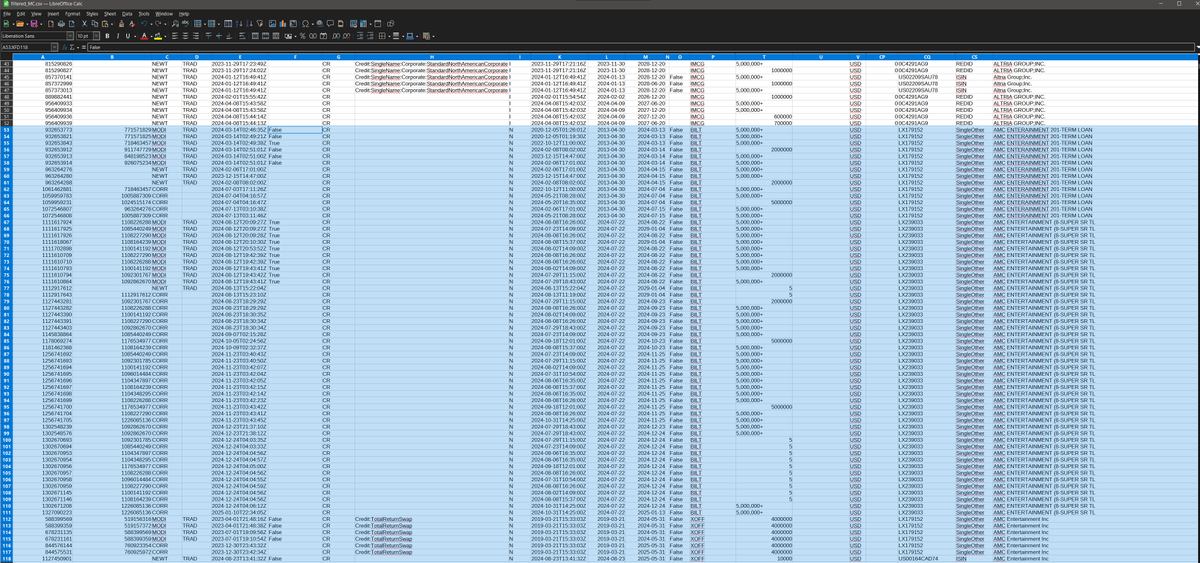The width and height of the screenshot is (1200, 563).
Task: Insert a comment
Action: pyautogui.click(x=330, y=24)
